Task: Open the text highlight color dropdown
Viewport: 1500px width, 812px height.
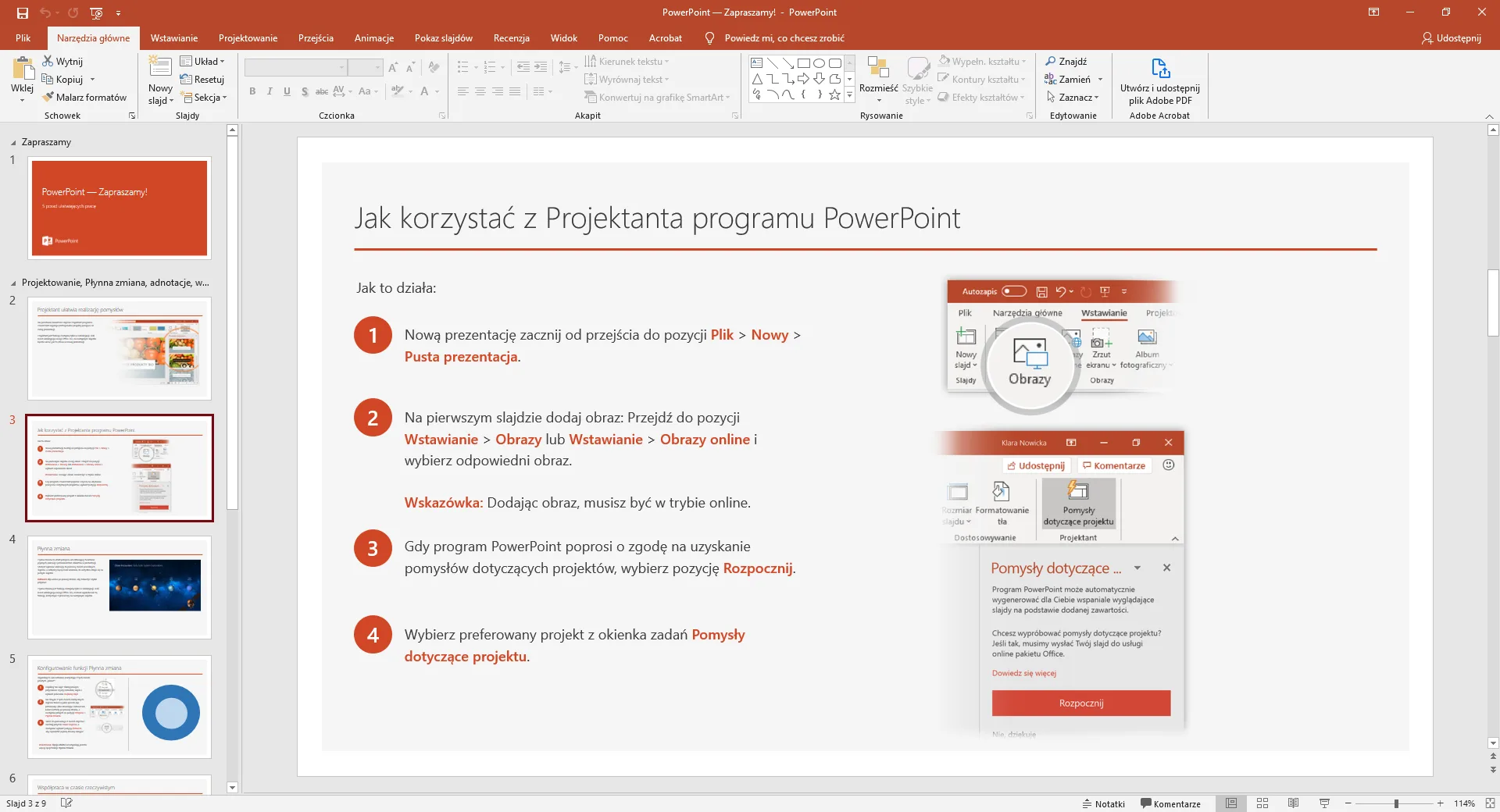Action: [410, 91]
